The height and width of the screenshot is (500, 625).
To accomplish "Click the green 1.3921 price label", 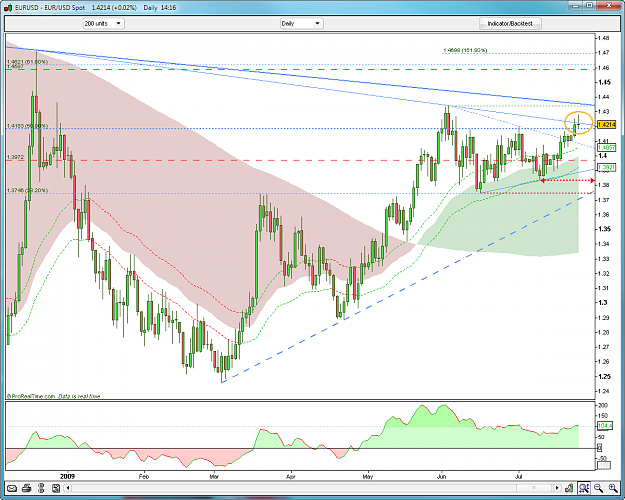I will coord(607,167).
